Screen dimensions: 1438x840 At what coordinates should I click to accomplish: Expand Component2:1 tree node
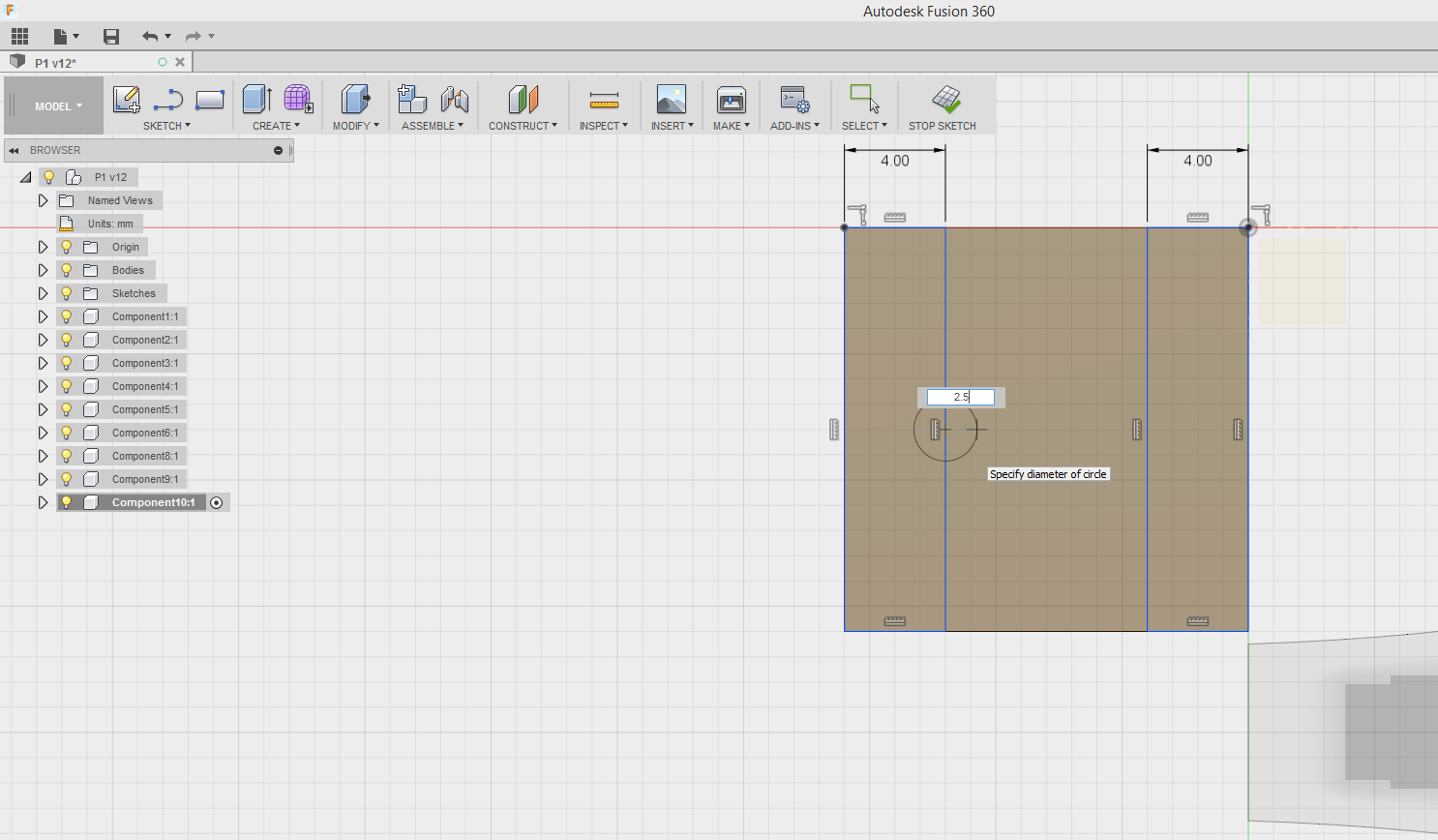pos(43,340)
